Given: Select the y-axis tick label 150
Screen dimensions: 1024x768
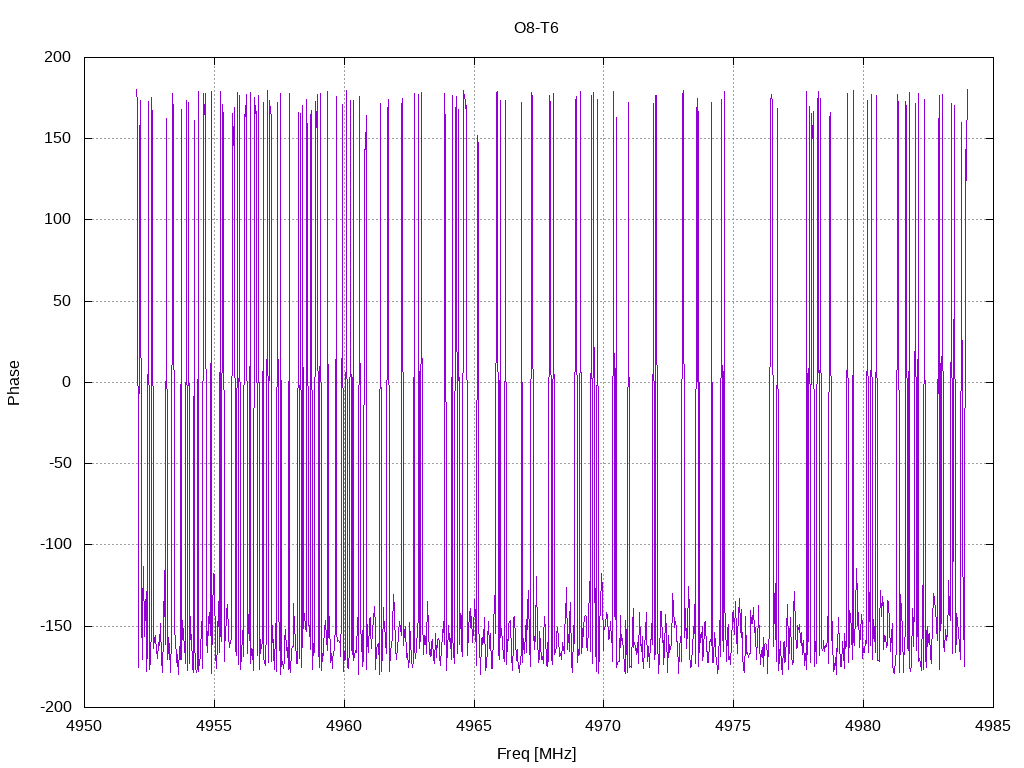Looking at the screenshot, I should [x=57, y=138].
